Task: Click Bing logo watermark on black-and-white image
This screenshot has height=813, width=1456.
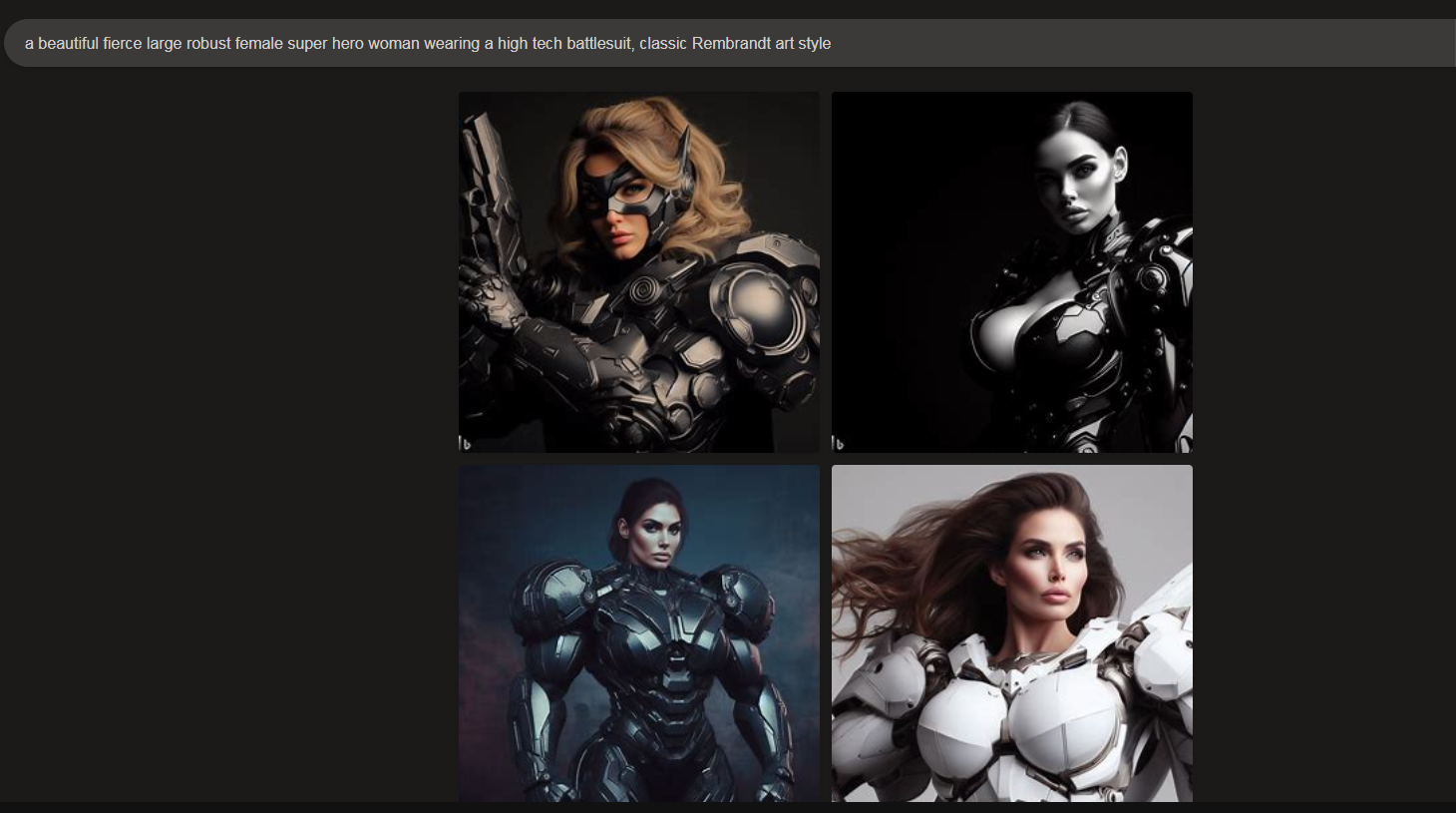Action: (838, 443)
